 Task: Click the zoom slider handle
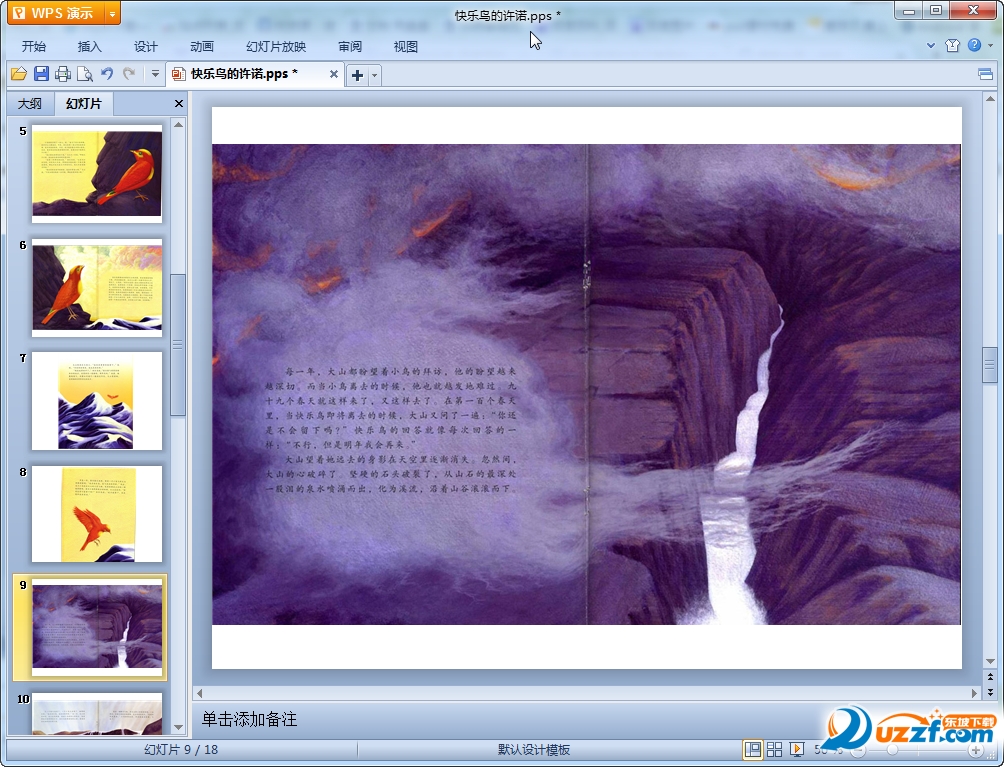pos(892,750)
